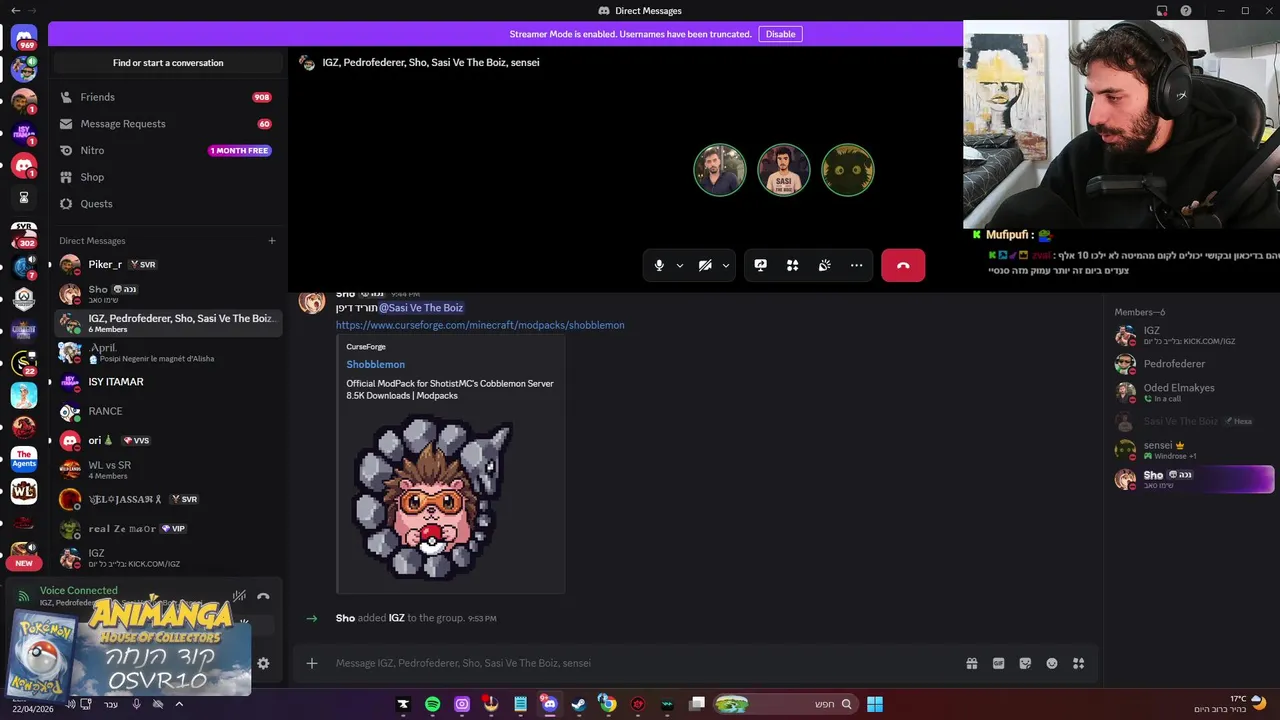
Task: Open sensei's profile in Members list
Action: click(x=1192, y=450)
